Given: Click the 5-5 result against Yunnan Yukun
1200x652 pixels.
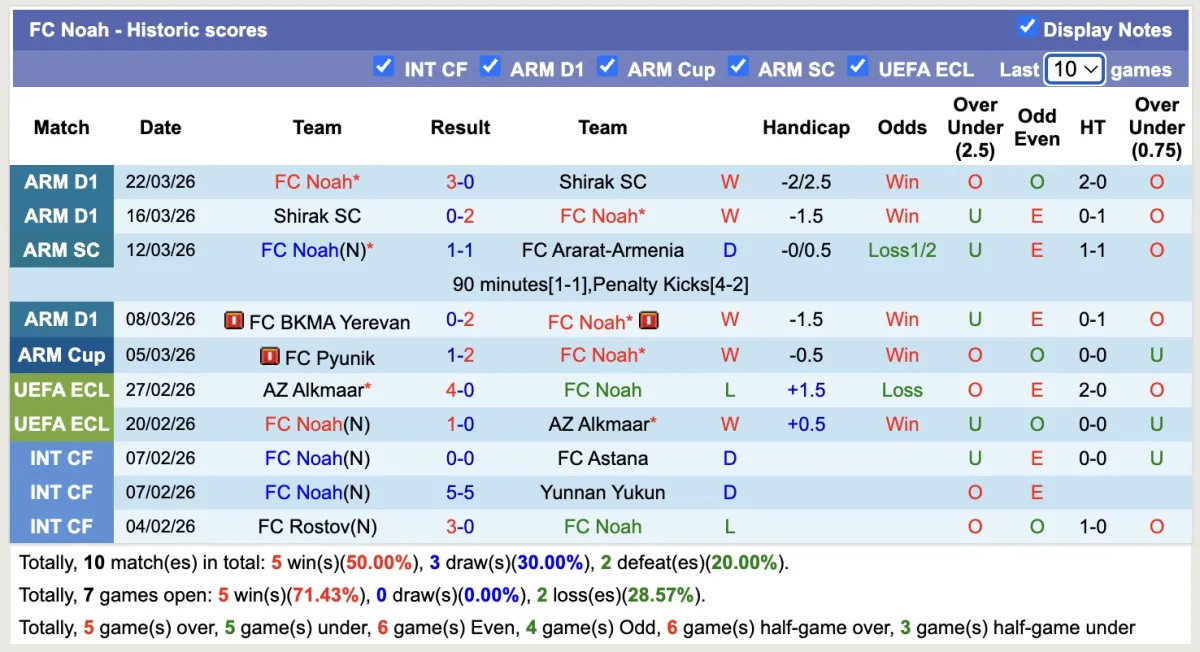Looking at the screenshot, I should [460, 492].
